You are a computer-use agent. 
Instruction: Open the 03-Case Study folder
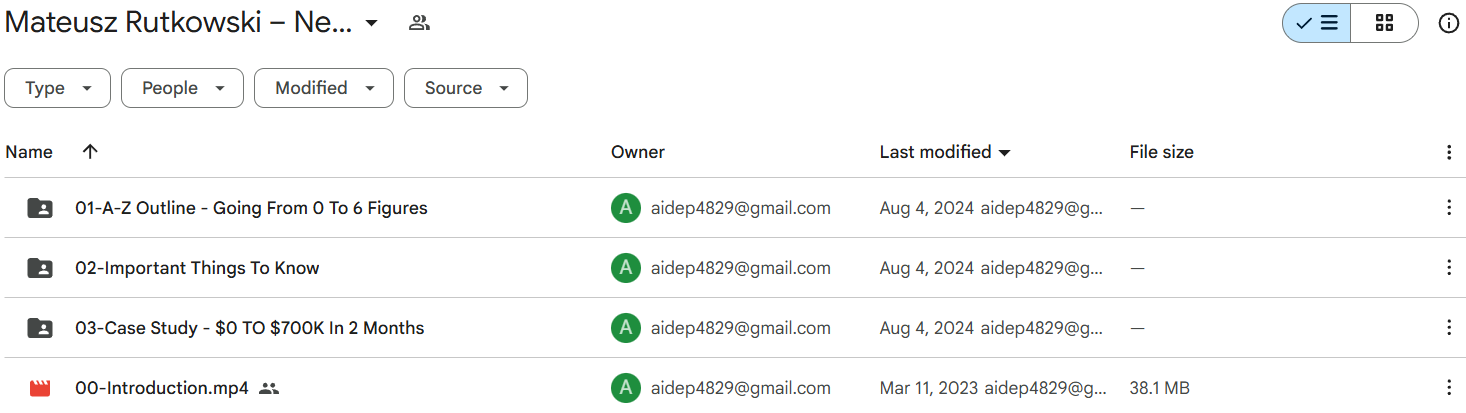point(249,328)
